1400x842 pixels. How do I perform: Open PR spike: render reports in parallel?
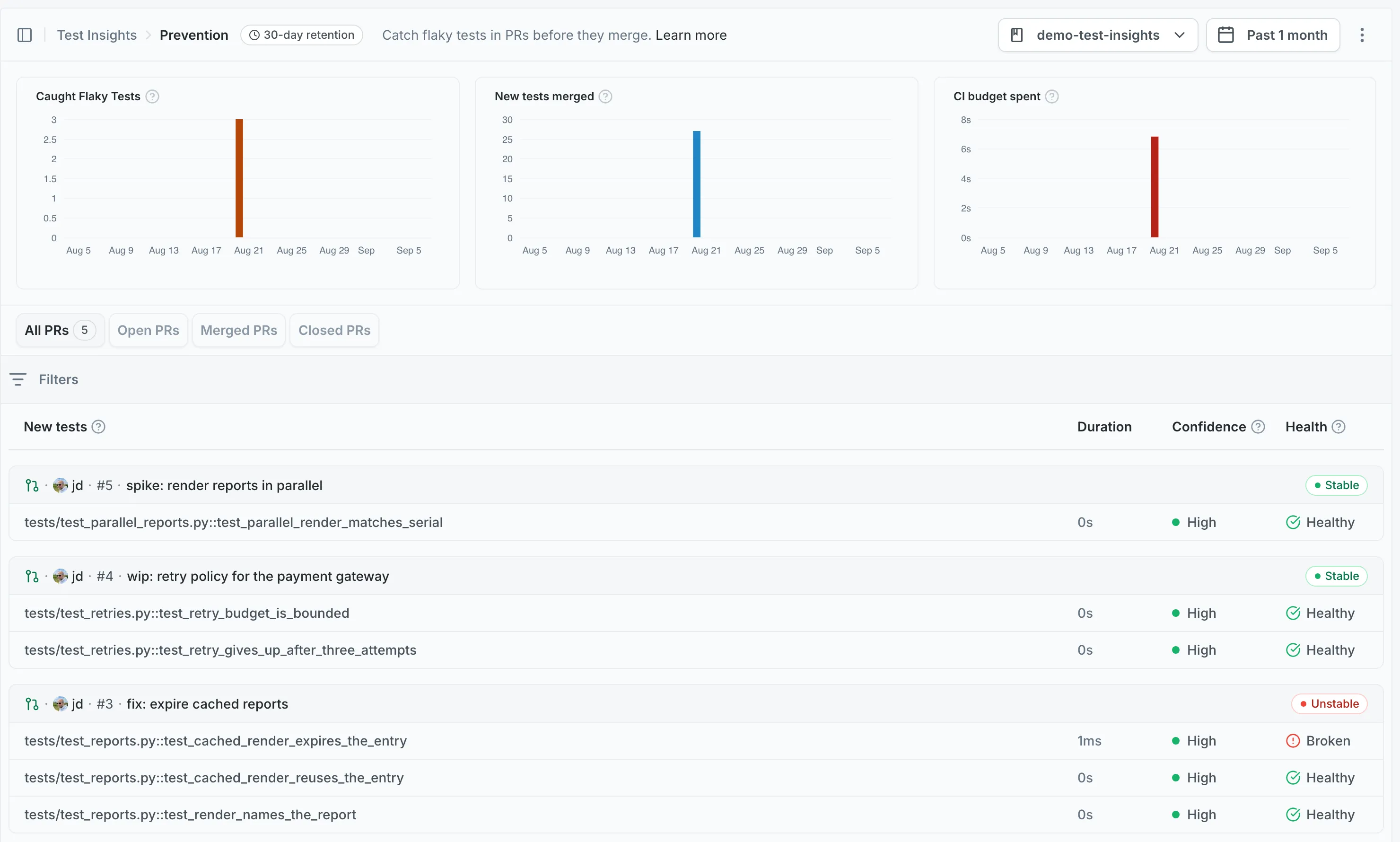tap(224, 486)
